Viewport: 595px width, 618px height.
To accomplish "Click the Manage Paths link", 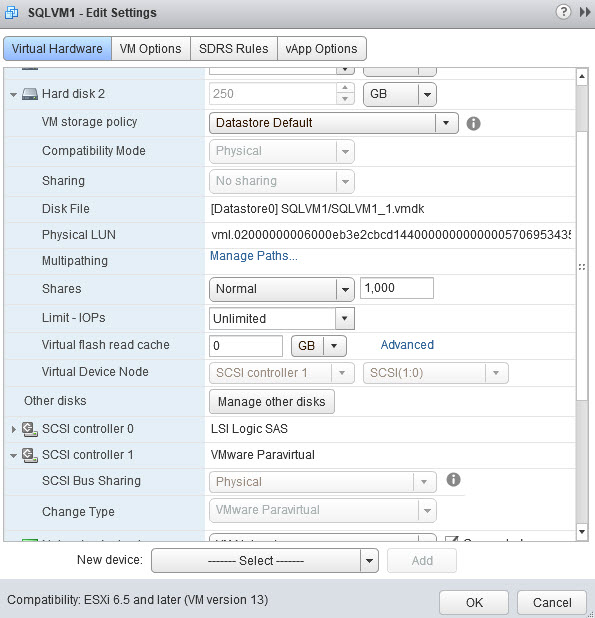I will coord(253,256).
